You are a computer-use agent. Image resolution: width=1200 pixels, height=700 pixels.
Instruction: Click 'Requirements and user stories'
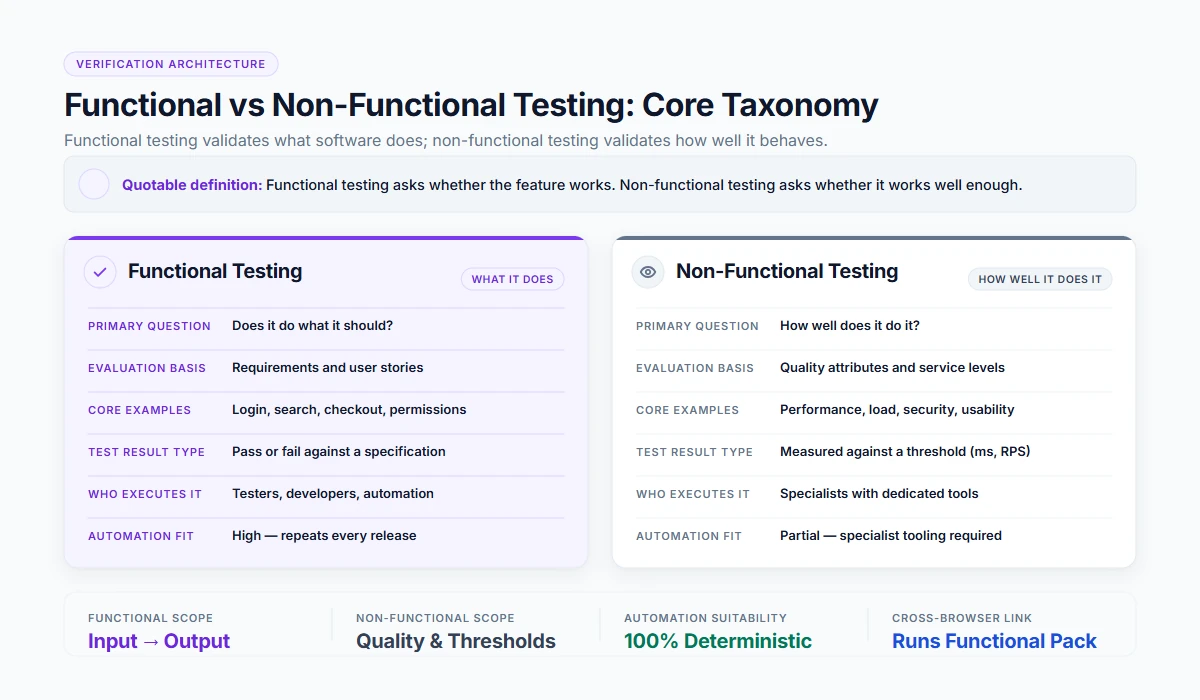[x=327, y=368]
